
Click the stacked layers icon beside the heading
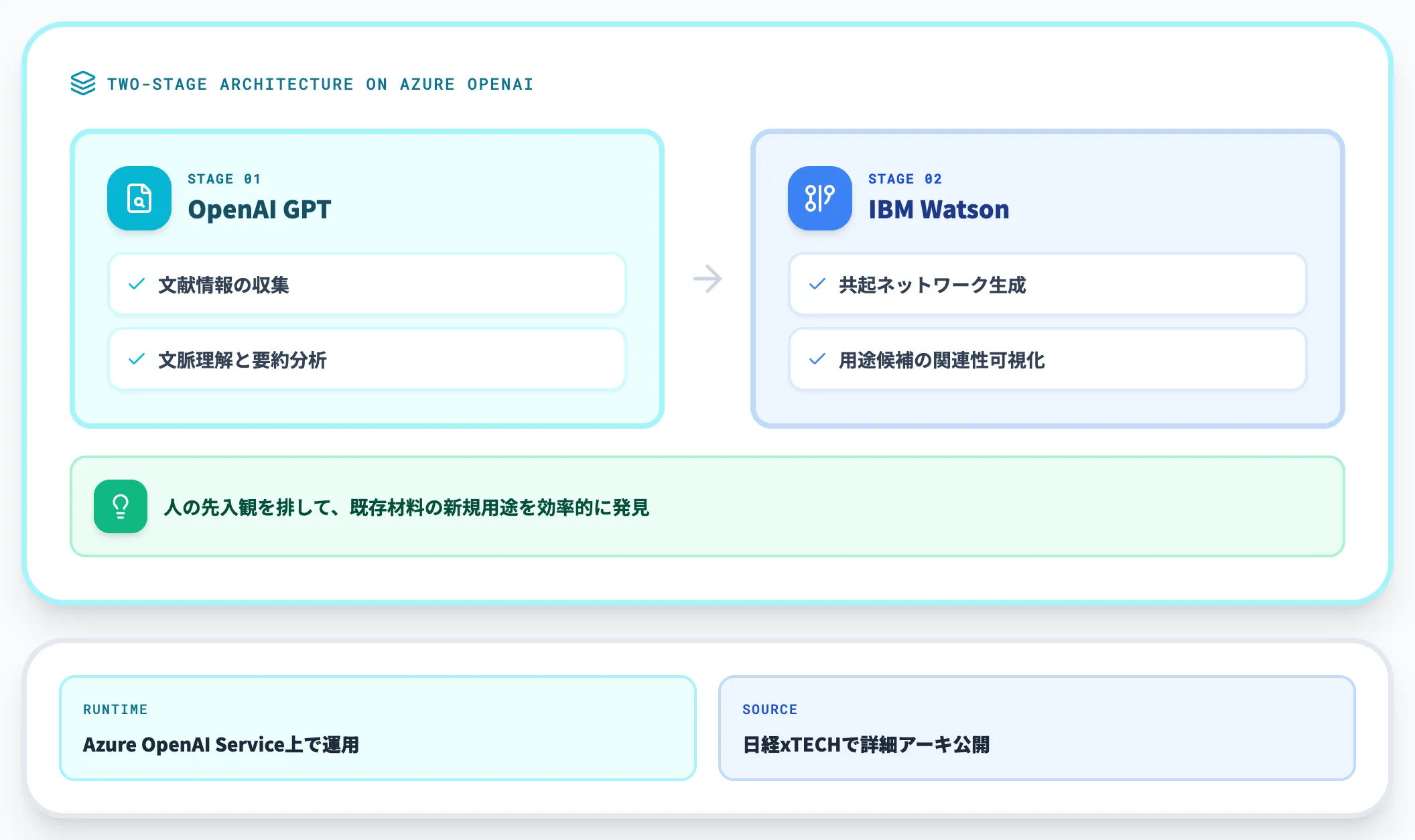83,84
